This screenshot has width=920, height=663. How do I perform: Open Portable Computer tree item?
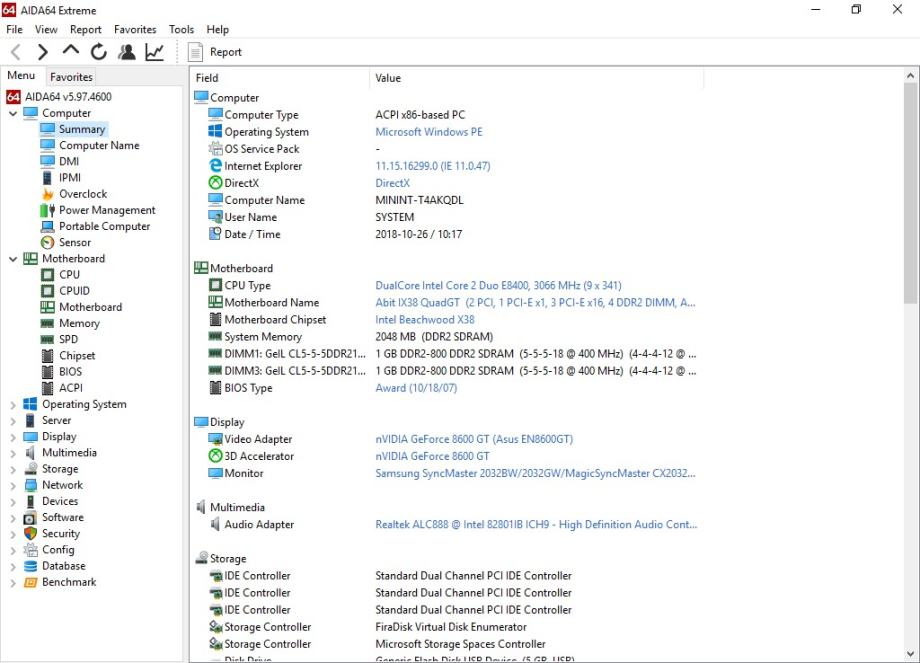(x=104, y=226)
